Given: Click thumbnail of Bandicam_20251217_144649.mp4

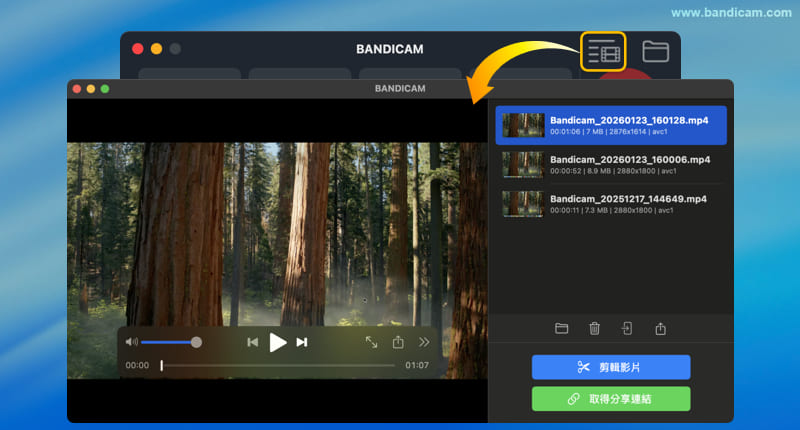Looking at the screenshot, I should (x=522, y=204).
